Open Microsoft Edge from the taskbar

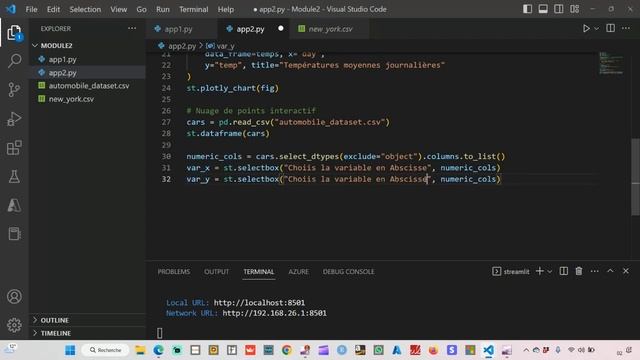158,350
